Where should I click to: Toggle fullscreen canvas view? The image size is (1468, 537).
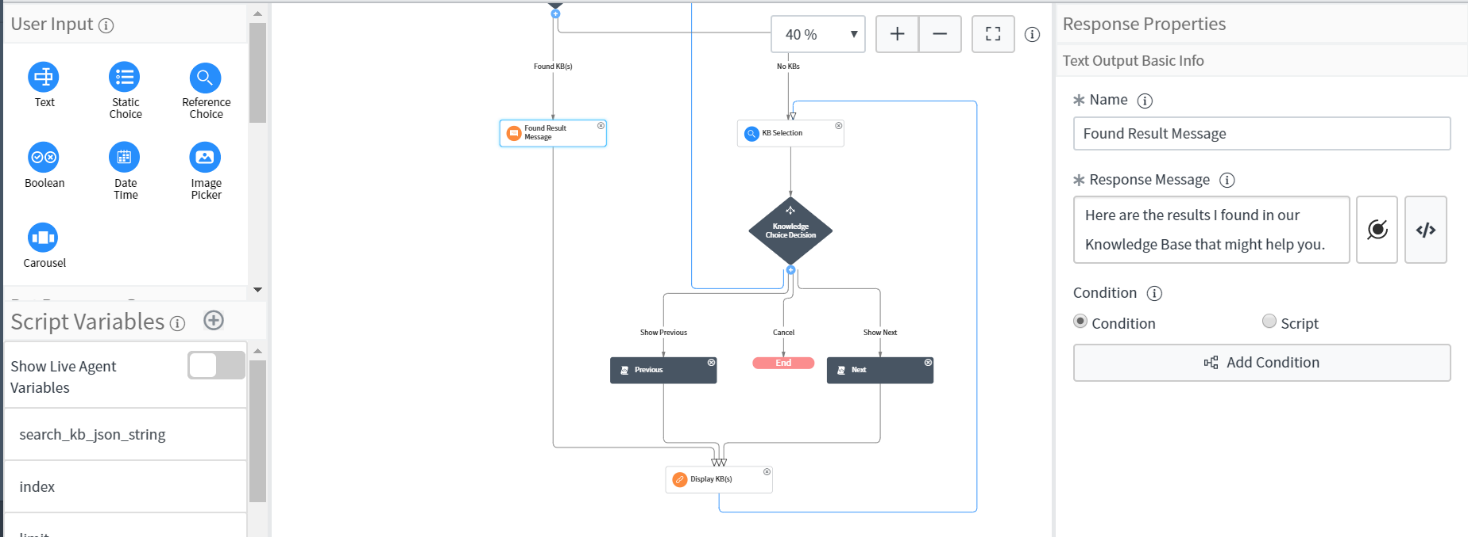pyautogui.click(x=993, y=34)
